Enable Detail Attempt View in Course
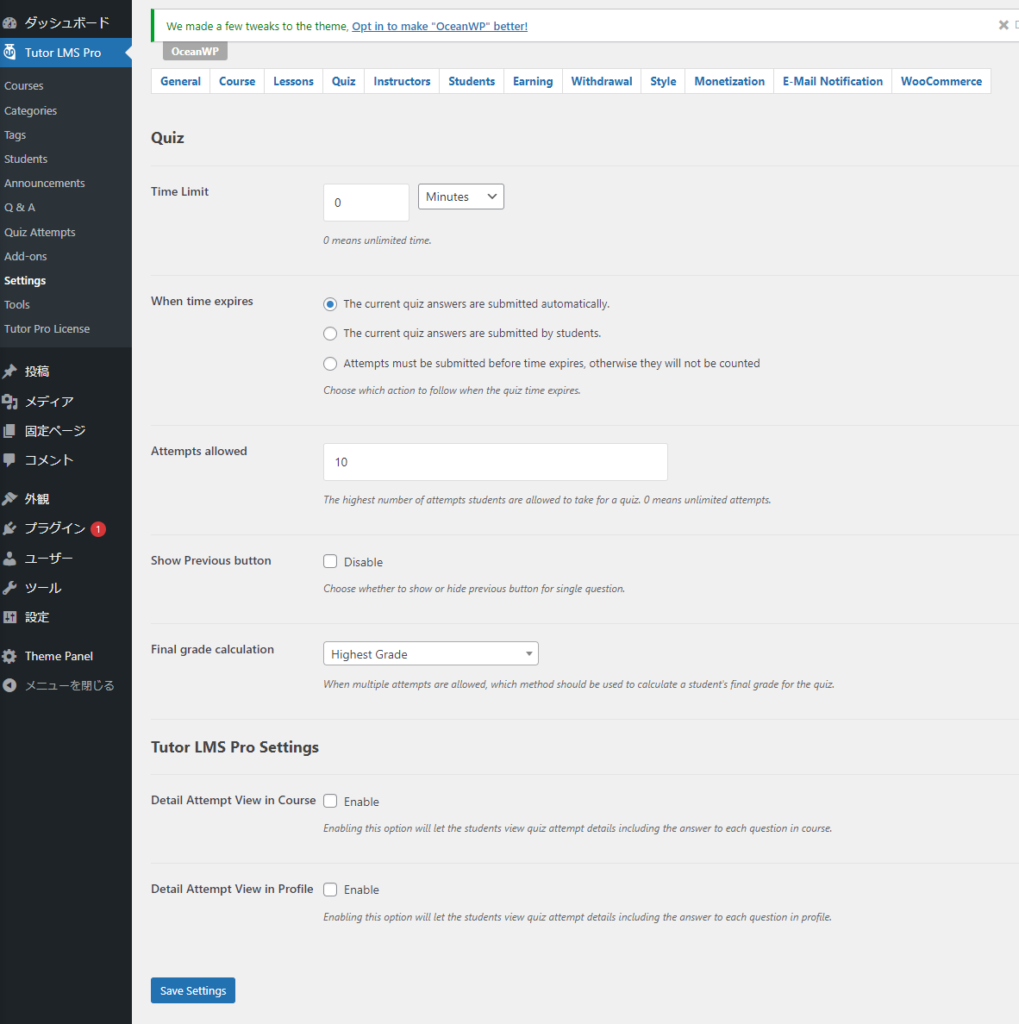This screenshot has height=1024, width=1019. click(330, 801)
